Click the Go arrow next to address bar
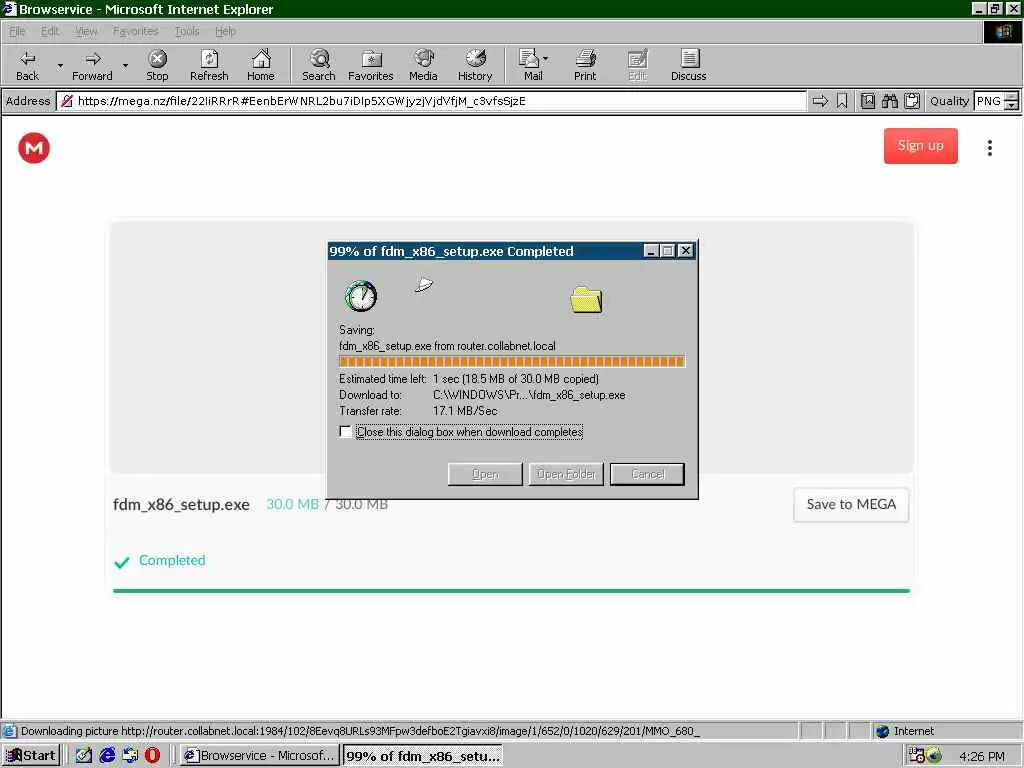The width and height of the screenshot is (1024, 768). [820, 101]
